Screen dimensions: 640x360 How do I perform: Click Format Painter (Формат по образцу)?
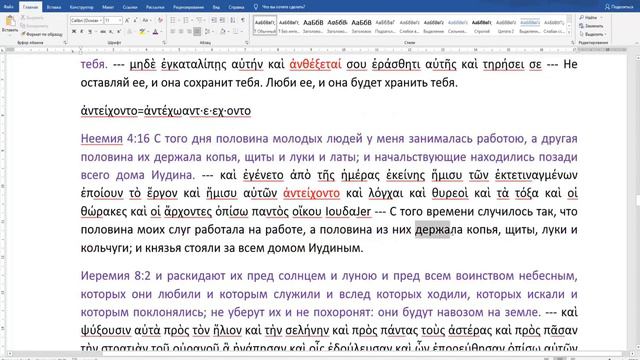[42, 34]
